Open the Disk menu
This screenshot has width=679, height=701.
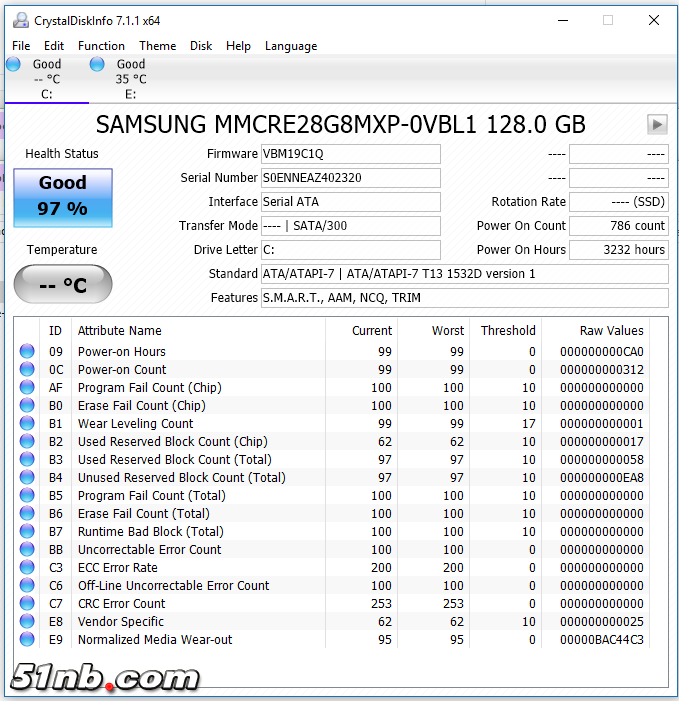pyautogui.click(x=201, y=46)
